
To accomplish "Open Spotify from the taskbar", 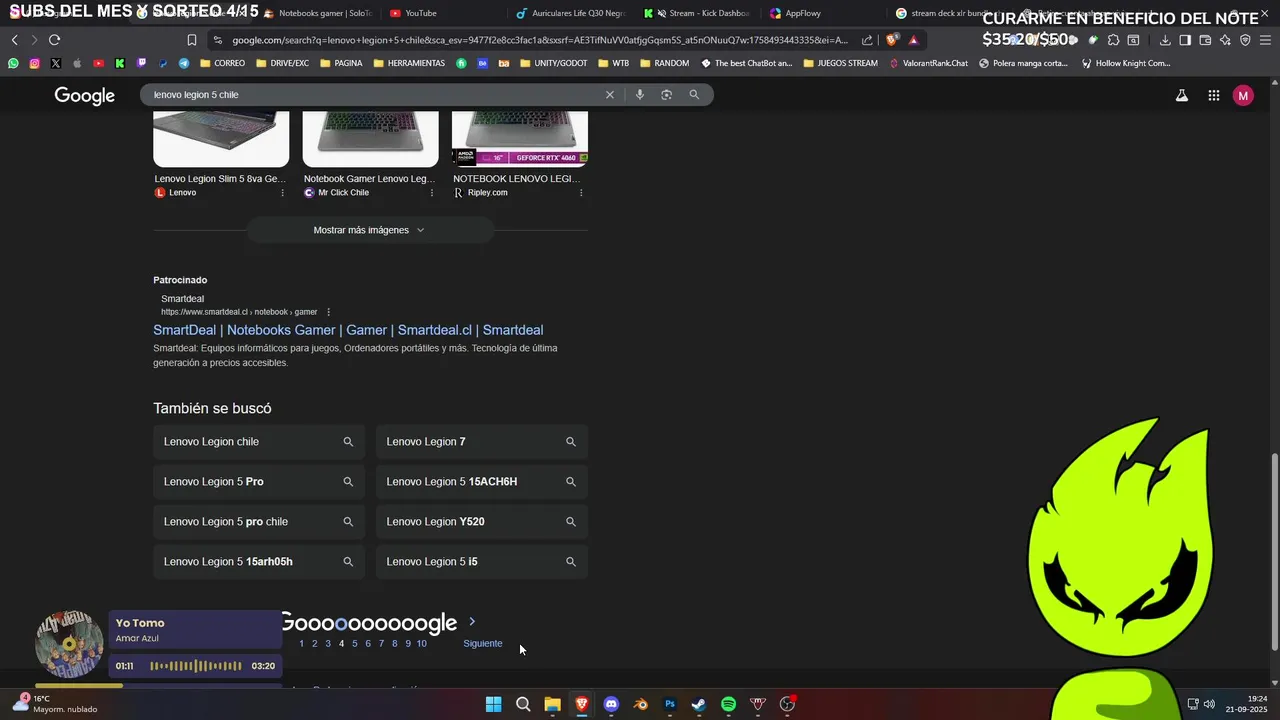I will (729, 704).
